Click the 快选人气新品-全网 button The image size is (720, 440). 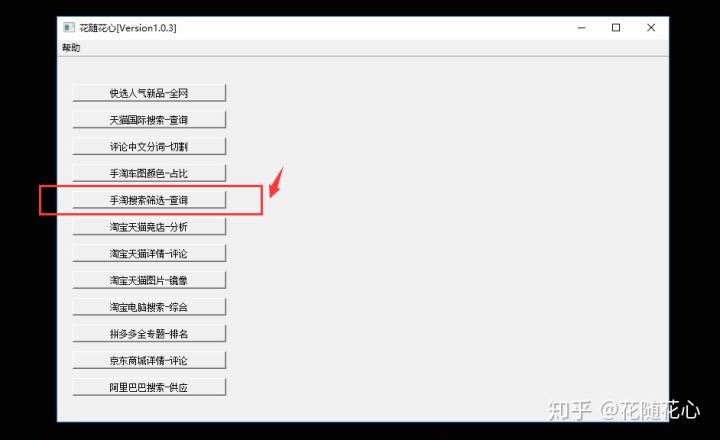[149, 93]
